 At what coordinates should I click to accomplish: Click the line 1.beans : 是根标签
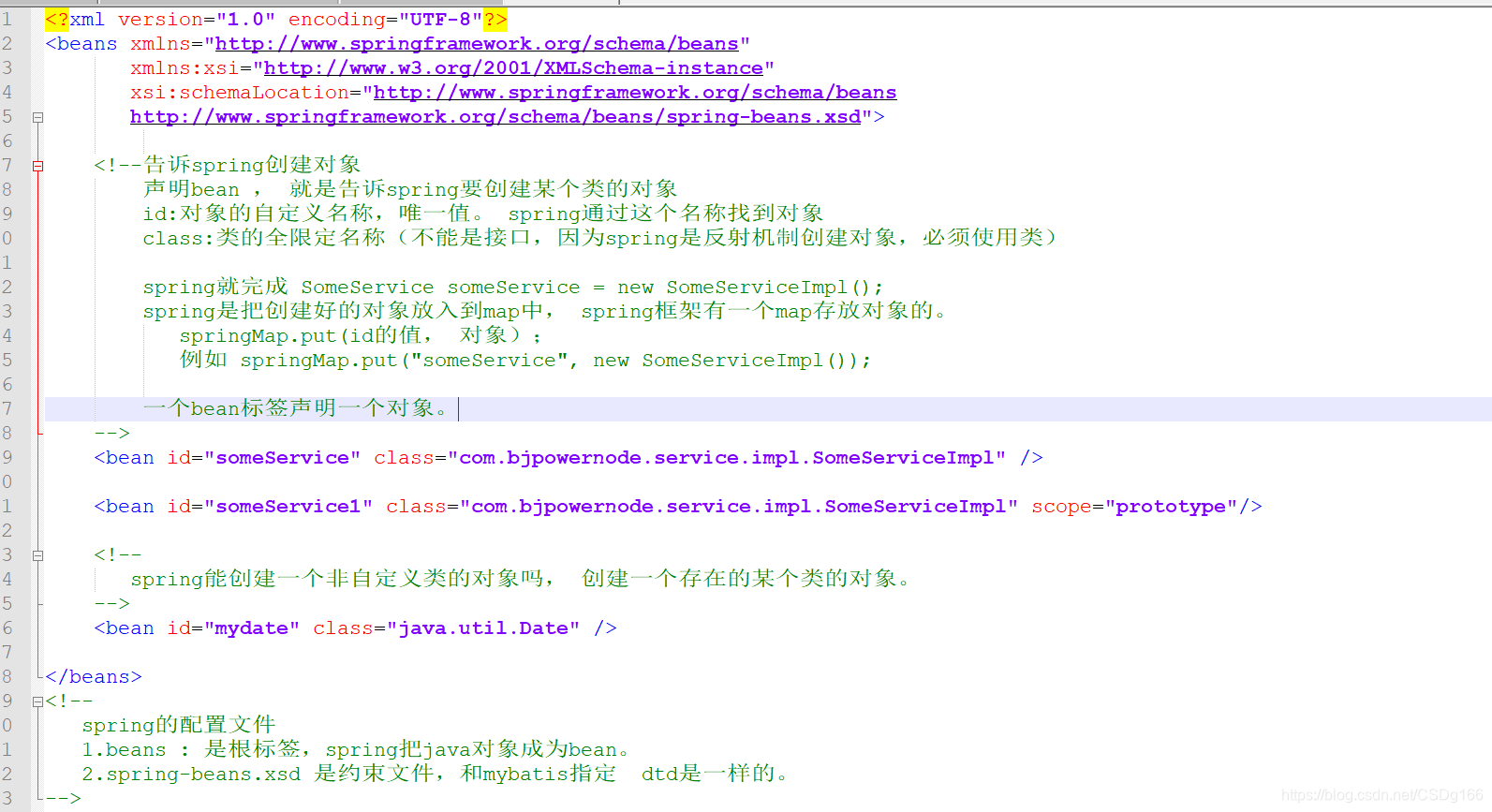point(356,749)
